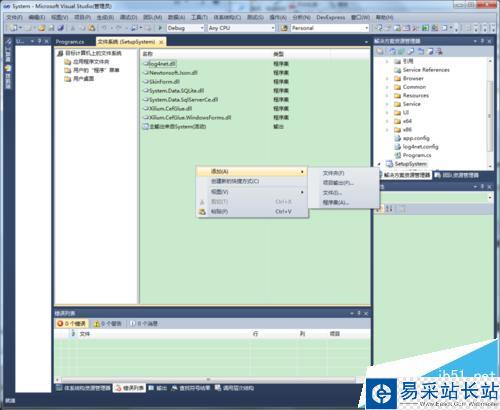The width and height of the screenshot is (500, 410).
Task: Click the target machine file system icon
Action: [x=60, y=53]
